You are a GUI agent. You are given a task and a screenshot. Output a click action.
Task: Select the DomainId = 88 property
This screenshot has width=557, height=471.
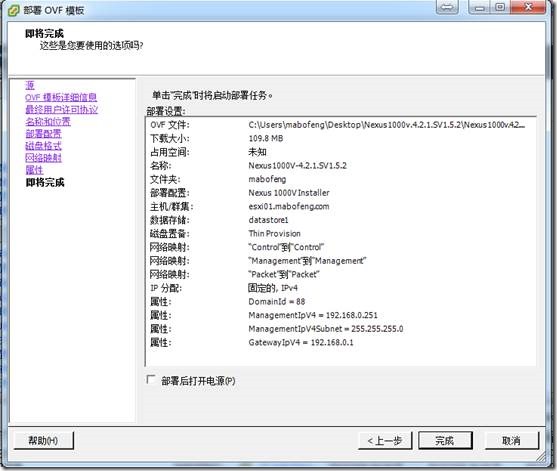coord(276,302)
